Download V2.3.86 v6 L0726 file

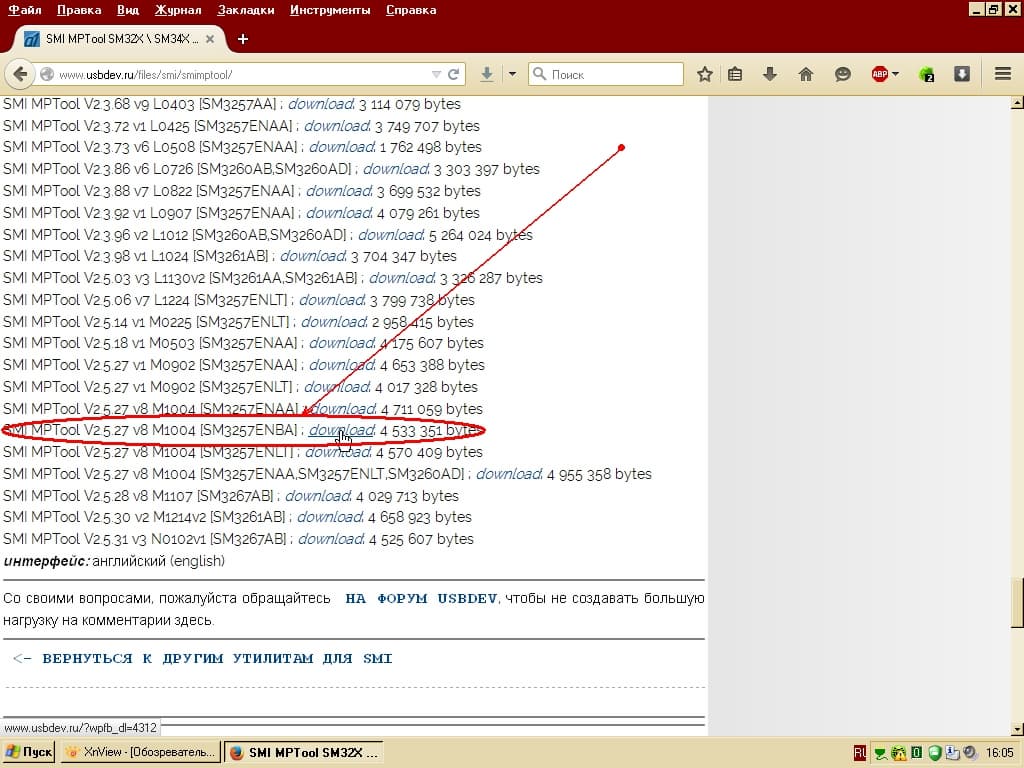click(396, 169)
